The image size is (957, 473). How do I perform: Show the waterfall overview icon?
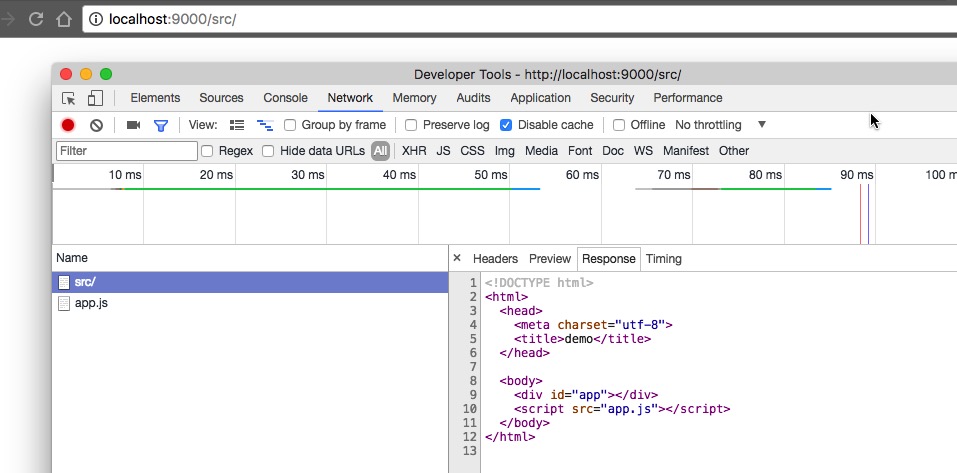pos(265,125)
